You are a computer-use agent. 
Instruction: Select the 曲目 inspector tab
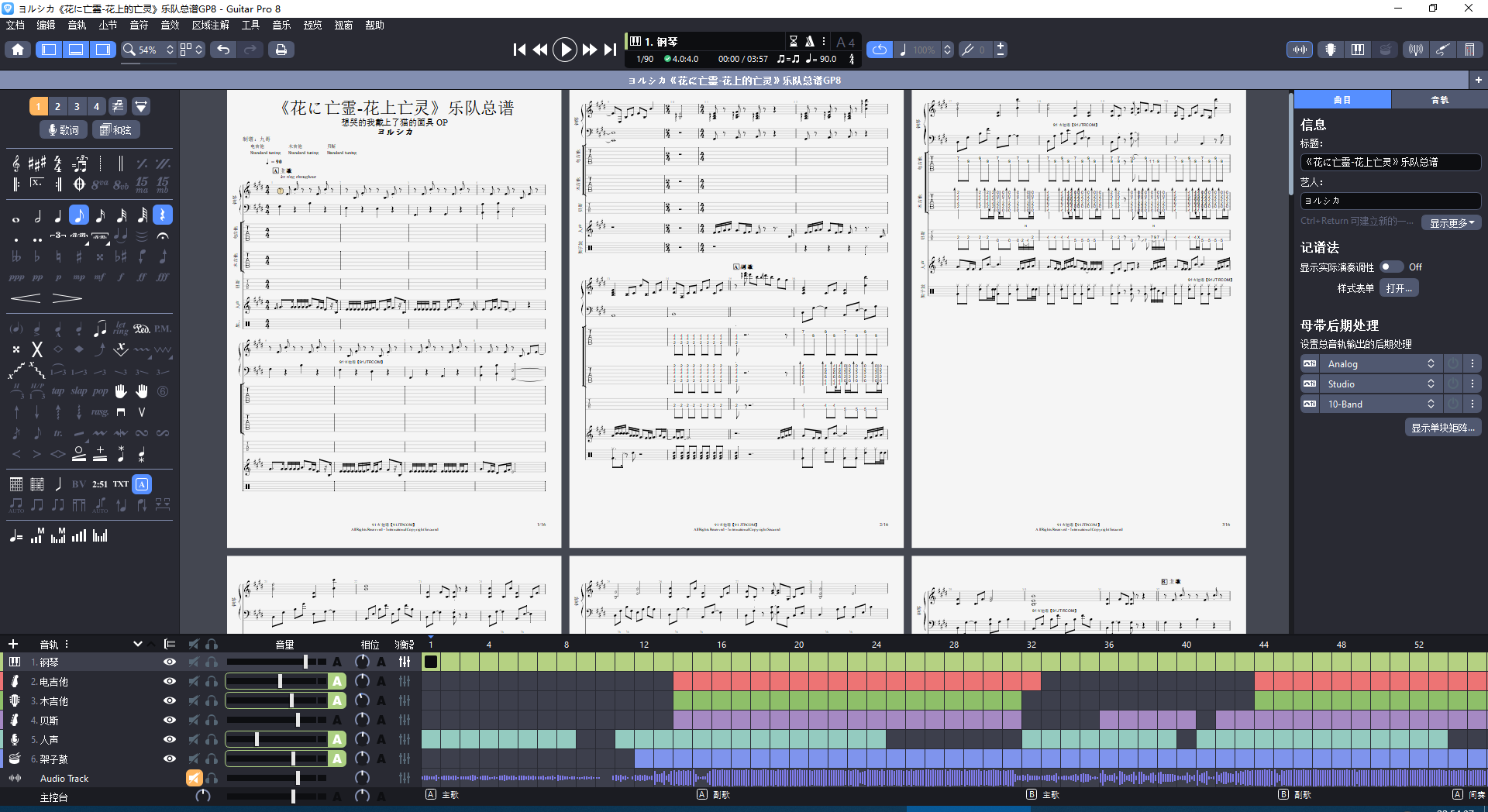pos(1342,100)
